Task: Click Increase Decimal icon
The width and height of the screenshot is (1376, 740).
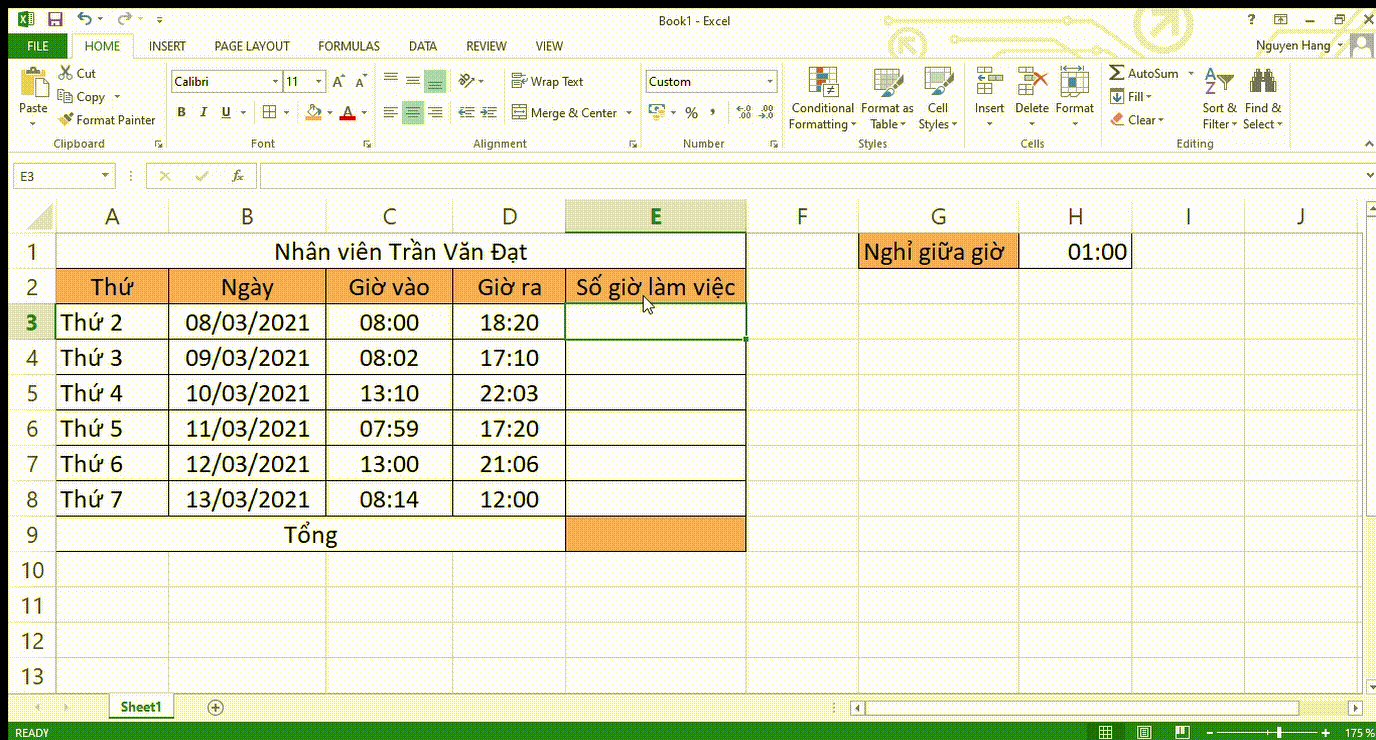Action: point(743,113)
